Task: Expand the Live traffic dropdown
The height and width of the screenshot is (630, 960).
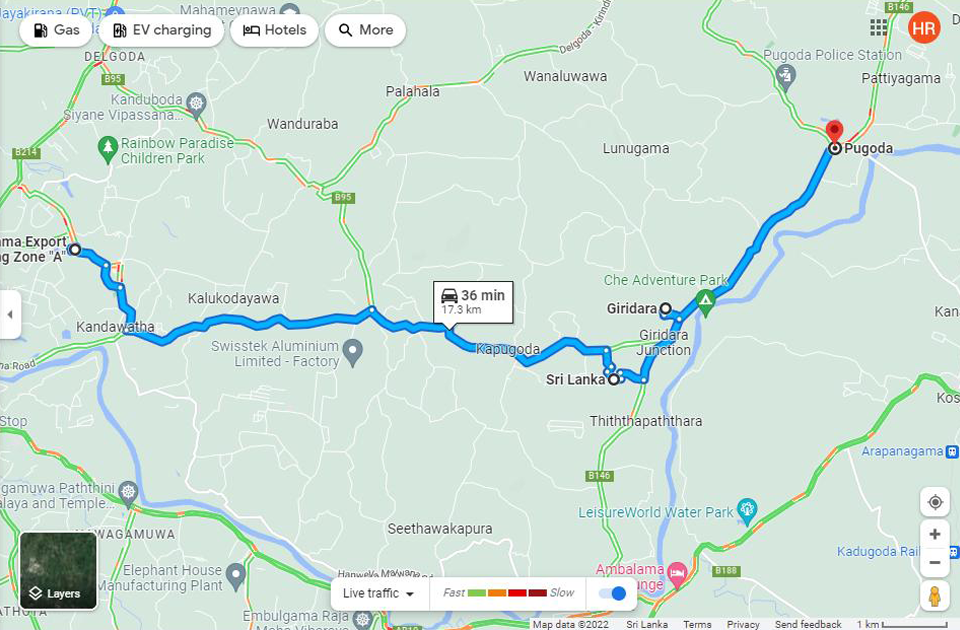Action: coord(378,593)
